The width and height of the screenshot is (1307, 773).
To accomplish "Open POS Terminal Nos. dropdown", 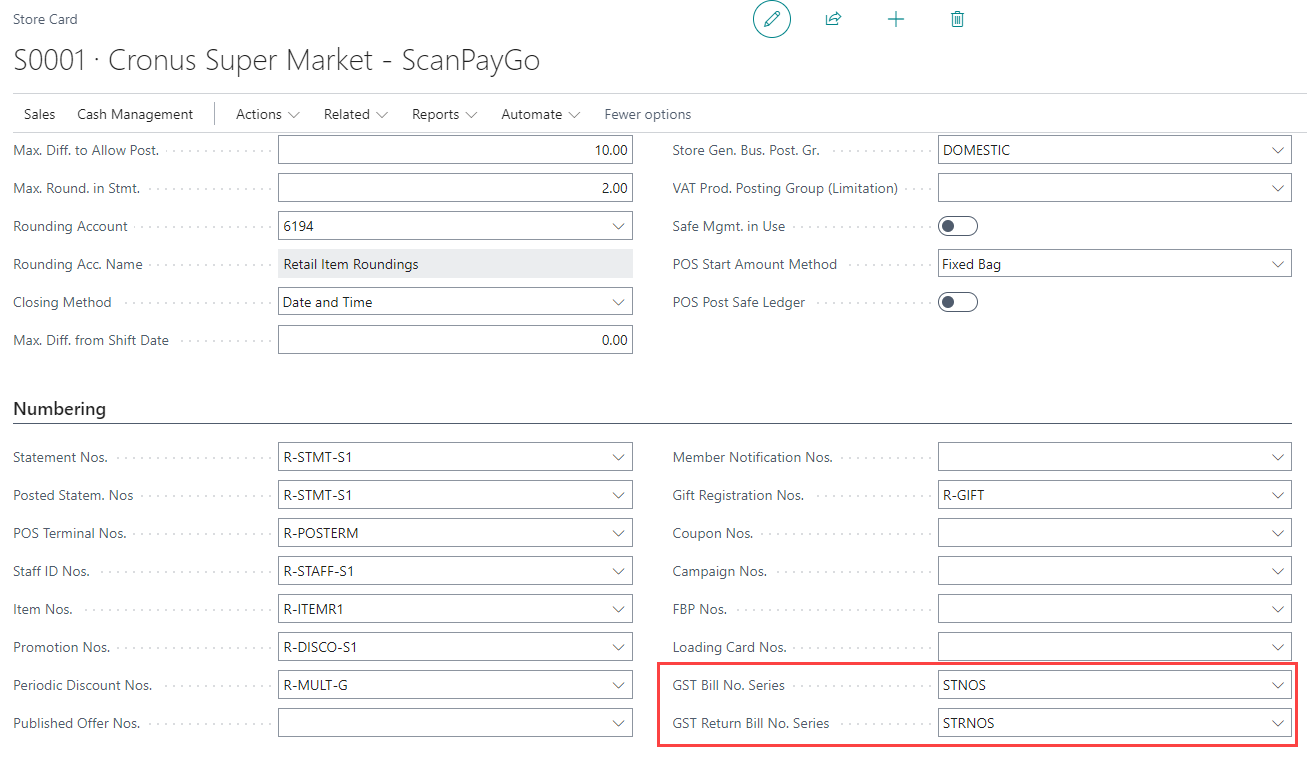I will coord(618,533).
